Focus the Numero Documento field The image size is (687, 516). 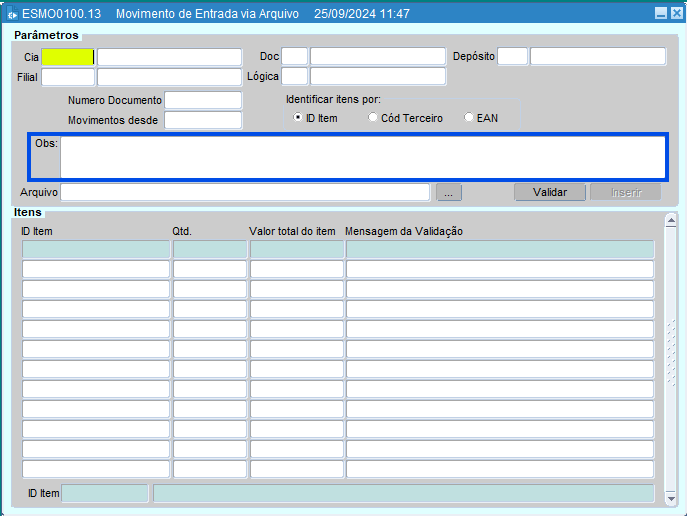coord(203,100)
